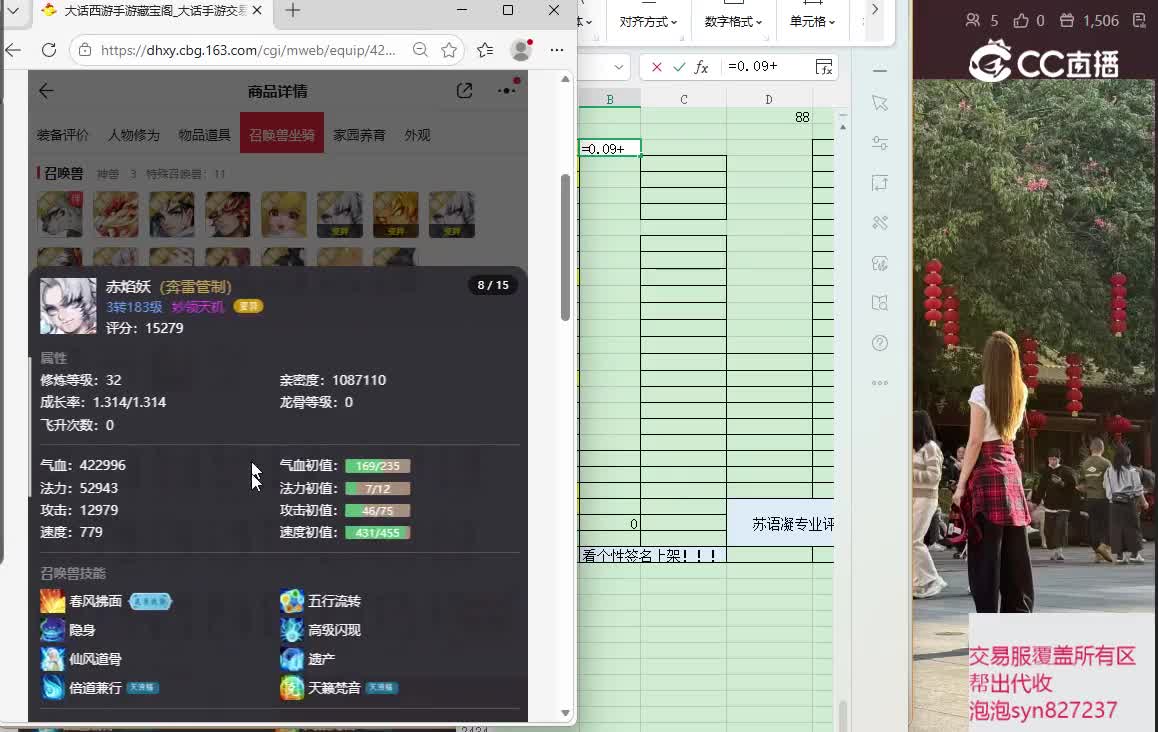
Task: Choose the selection arrow sidebar tool
Action: click(x=880, y=103)
